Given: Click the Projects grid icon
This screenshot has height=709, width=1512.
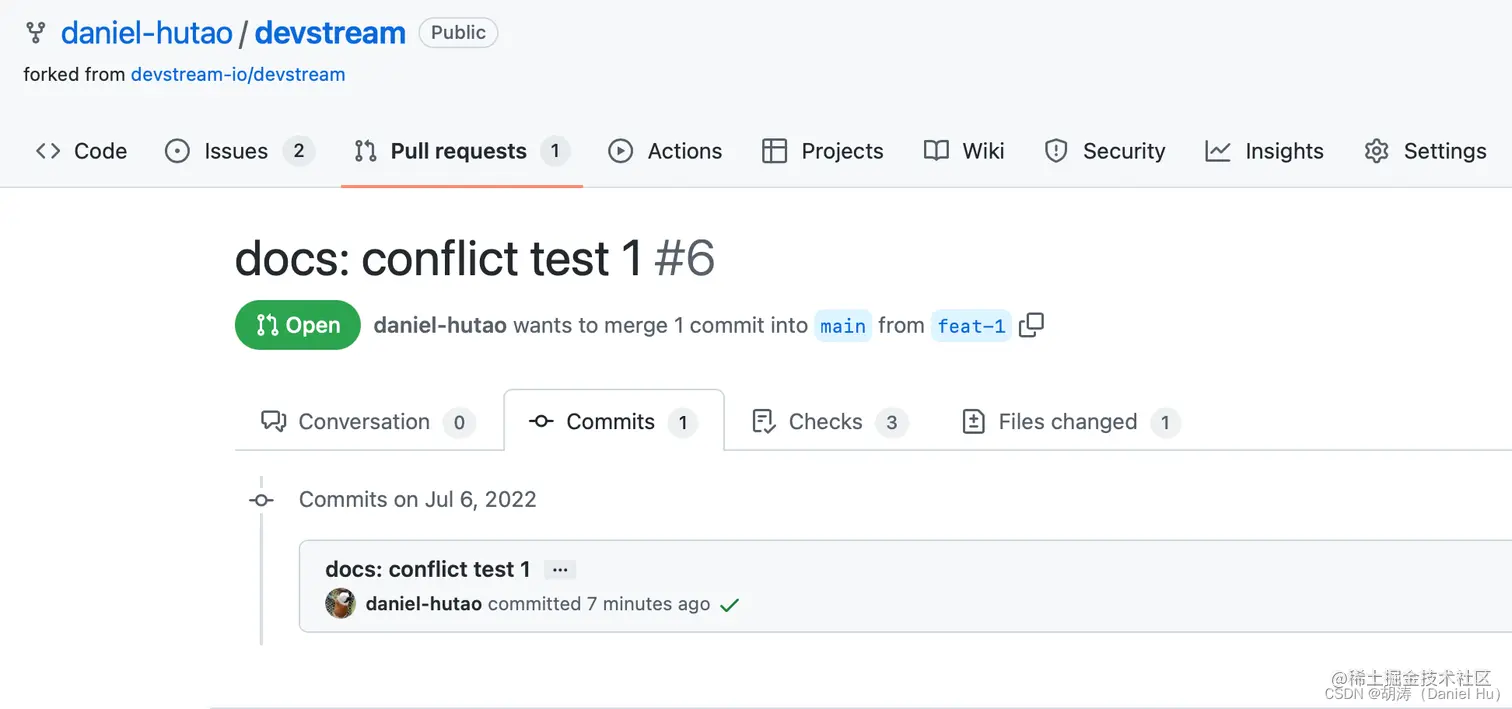Looking at the screenshot, I should (774, 151).
